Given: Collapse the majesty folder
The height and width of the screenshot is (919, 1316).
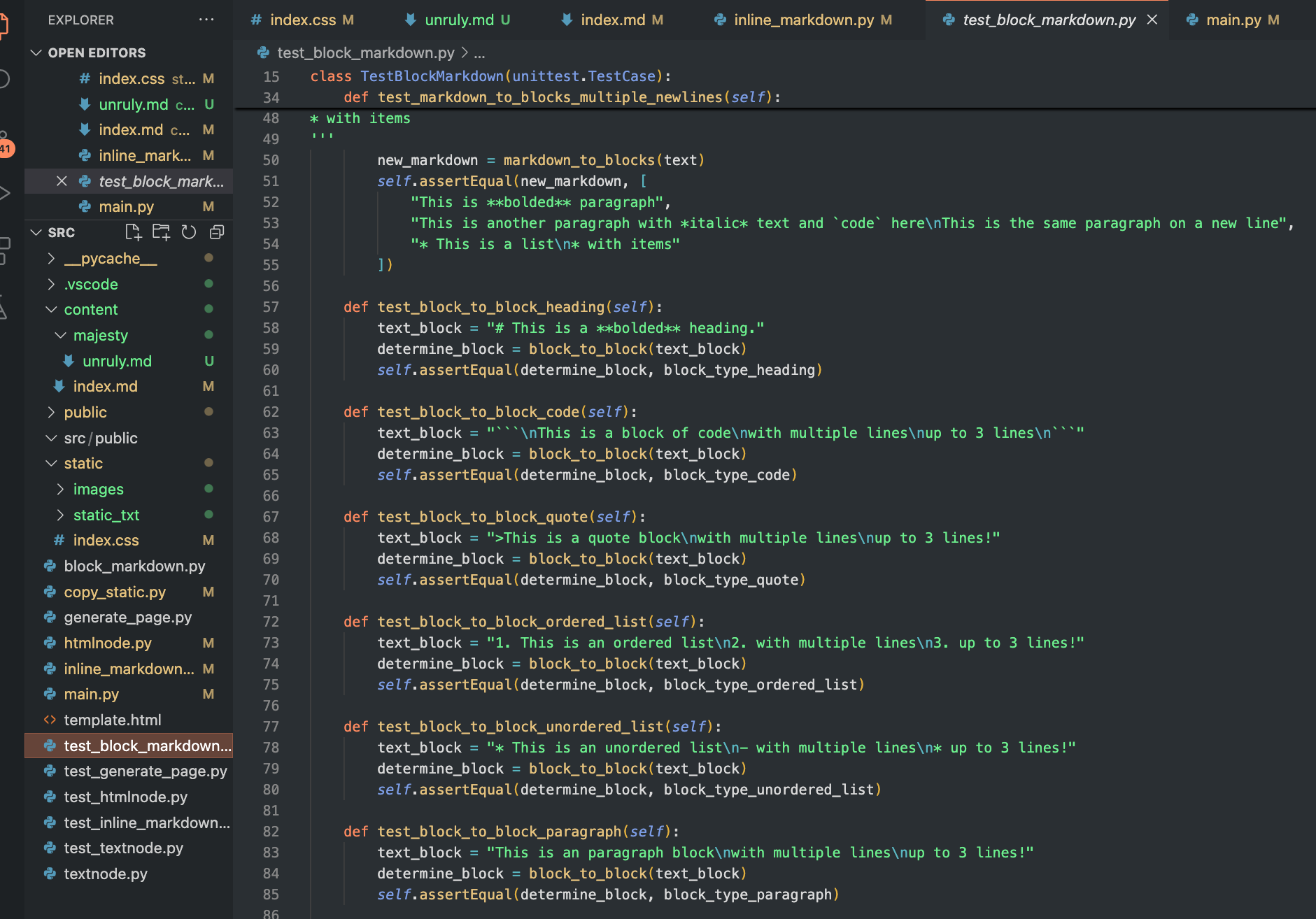Looking at the screenshot, I should pos(60,335).
